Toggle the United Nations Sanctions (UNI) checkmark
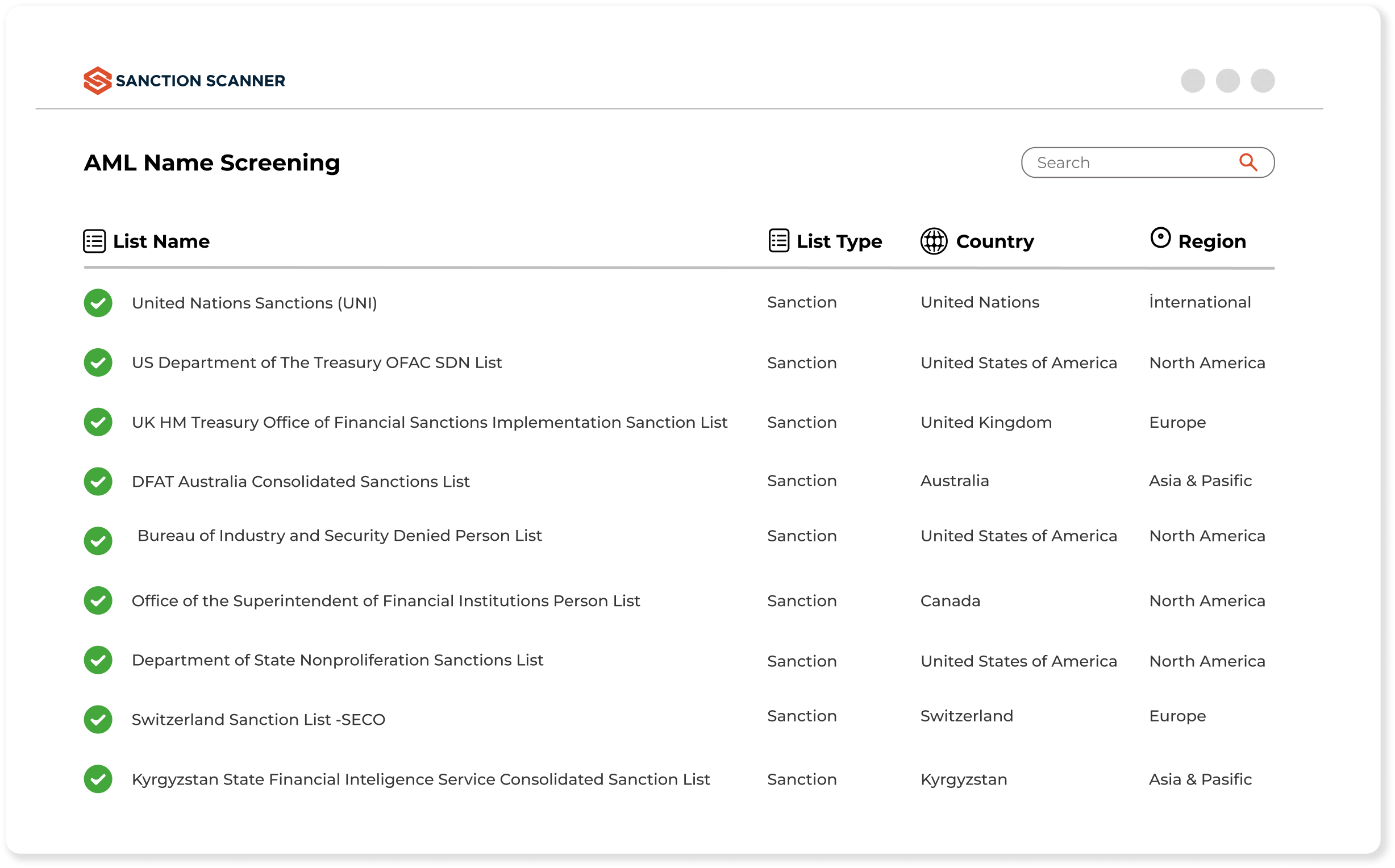The height and width of the screenshot is (868, 1395). (x=98, y=303)
